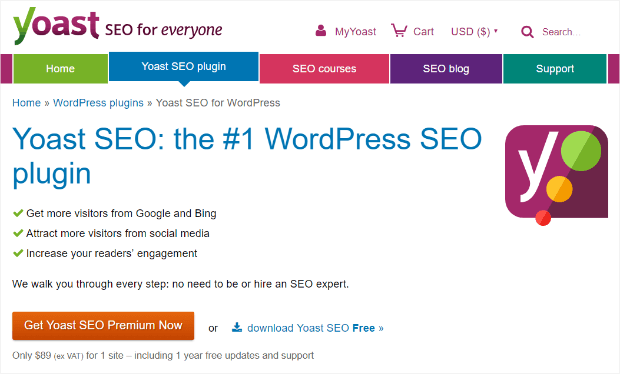Click 'Get more visitors from Google and Bing'

point(121,213)
